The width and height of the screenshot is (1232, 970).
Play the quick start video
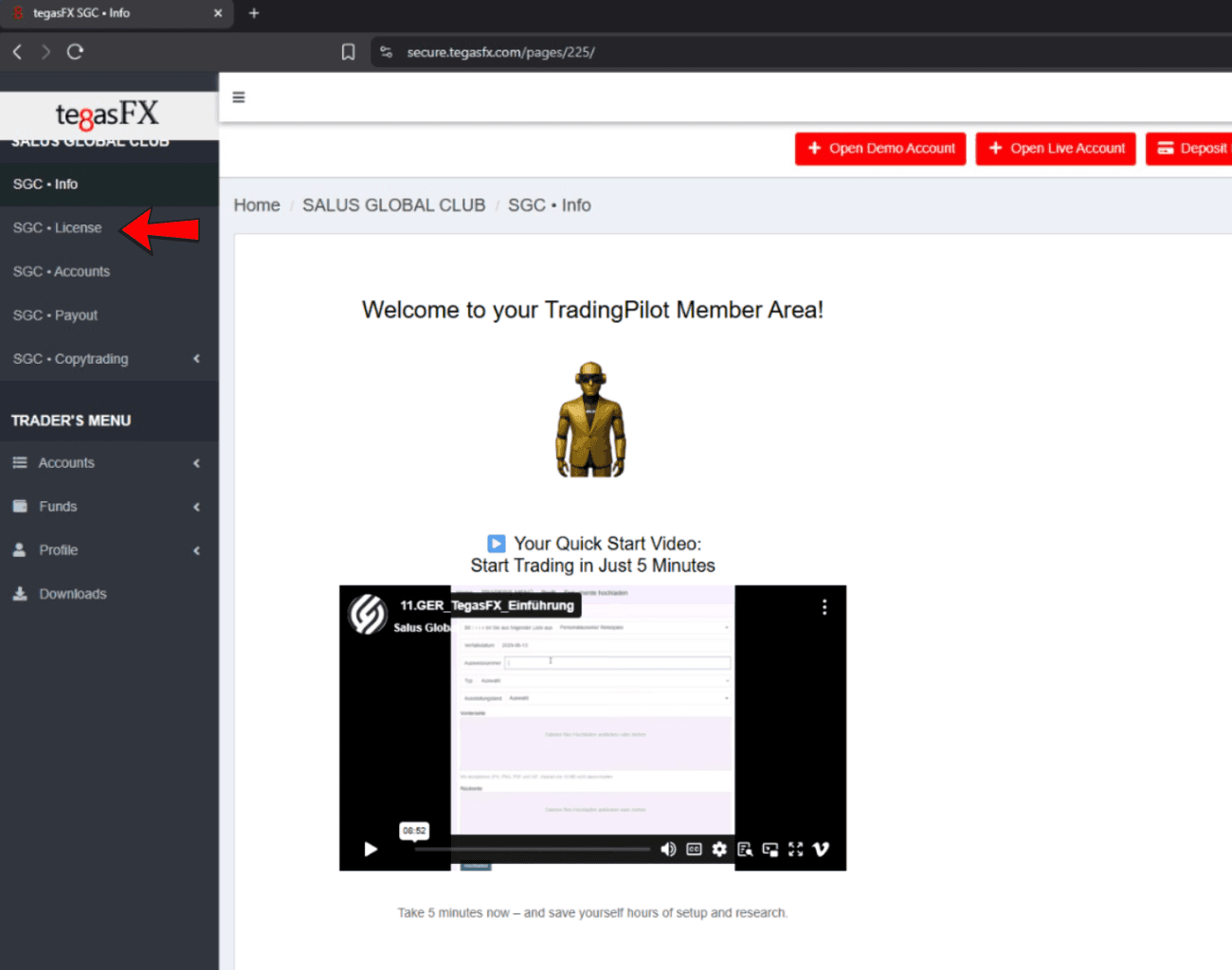click(x=371, y=849)
